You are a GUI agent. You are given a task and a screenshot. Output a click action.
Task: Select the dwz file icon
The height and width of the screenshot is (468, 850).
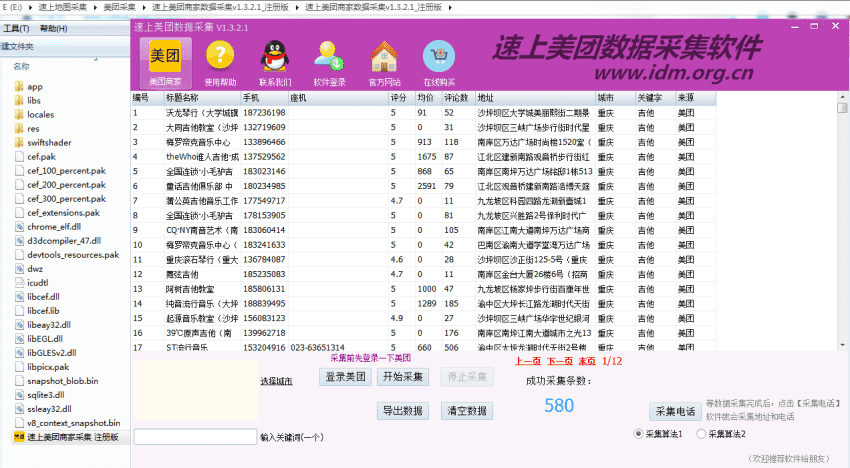(x=19, y=269)
